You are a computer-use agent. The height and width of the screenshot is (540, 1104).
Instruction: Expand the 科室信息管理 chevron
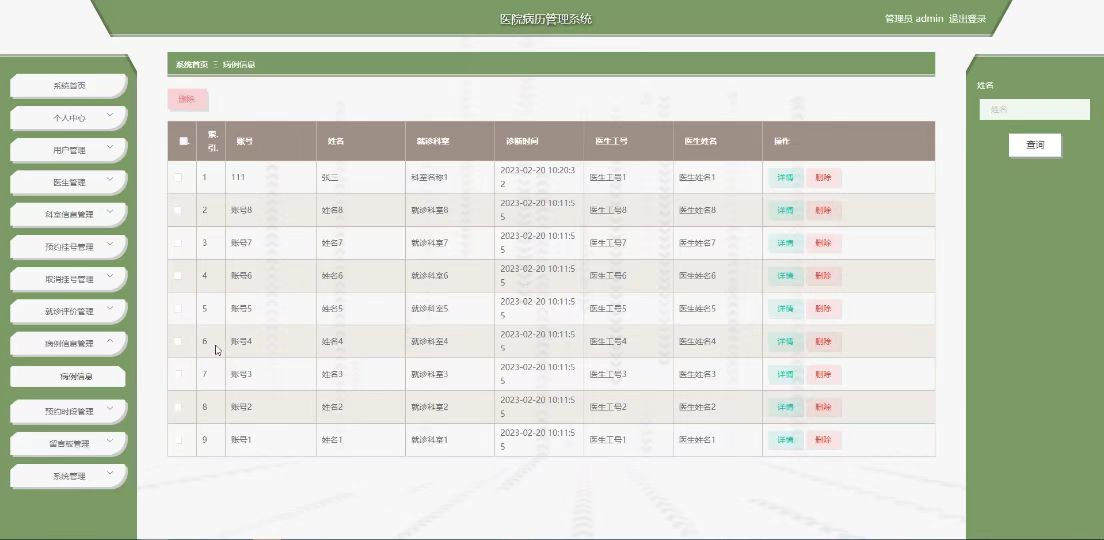[110, 211]
